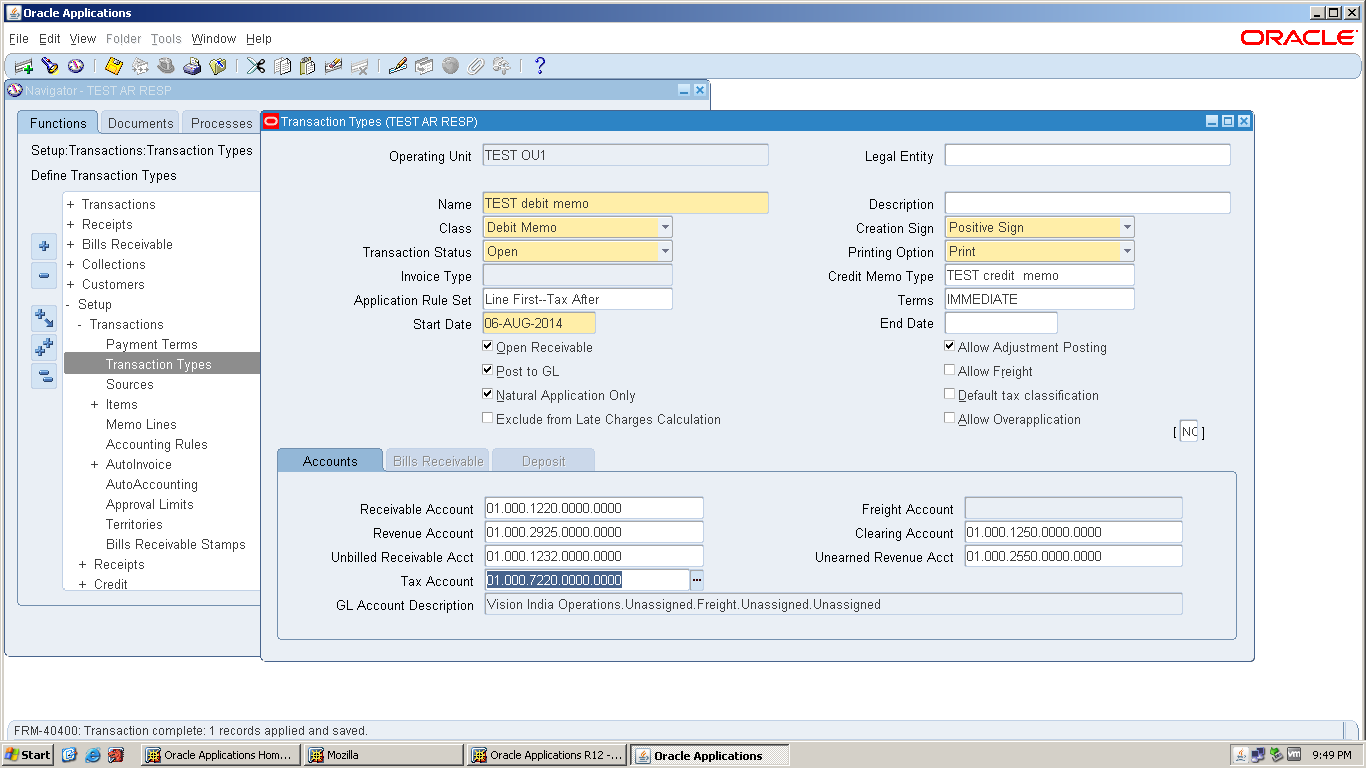Enable Exclude from Late Charges Calculation
Screen dimensions: 1366x768
click(487, 418)
